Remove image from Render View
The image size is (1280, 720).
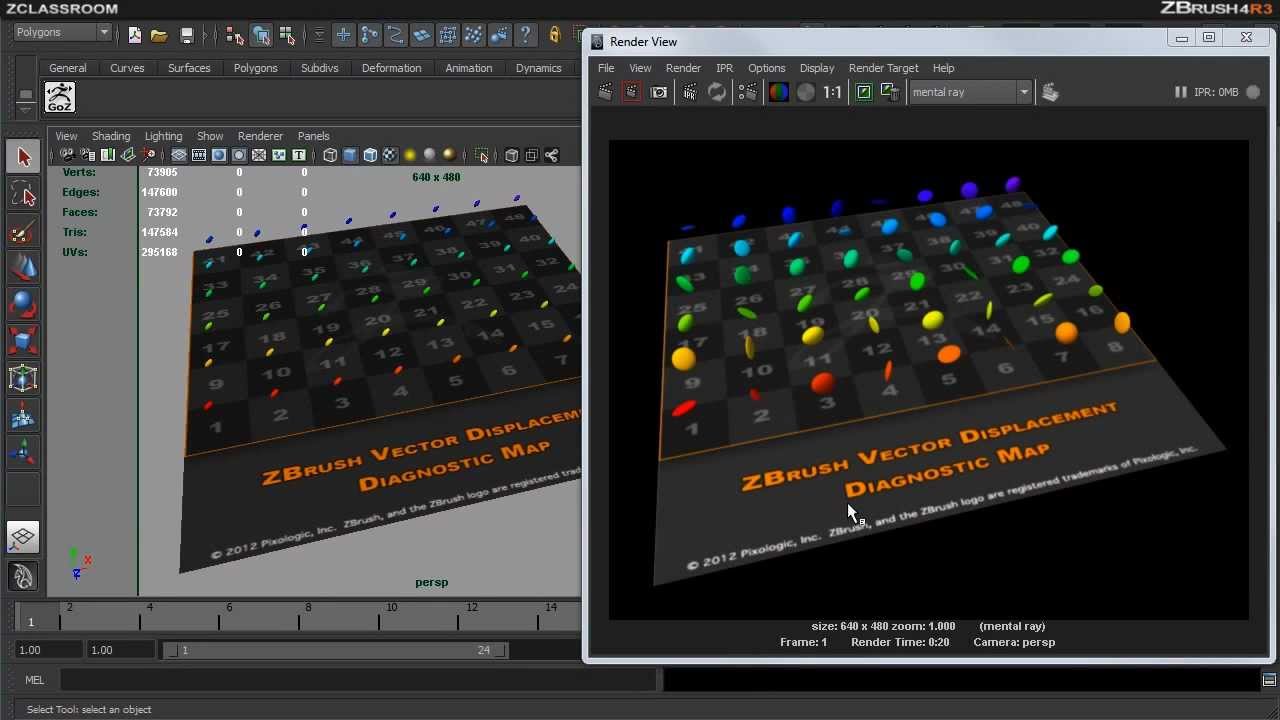pos(889,92)
